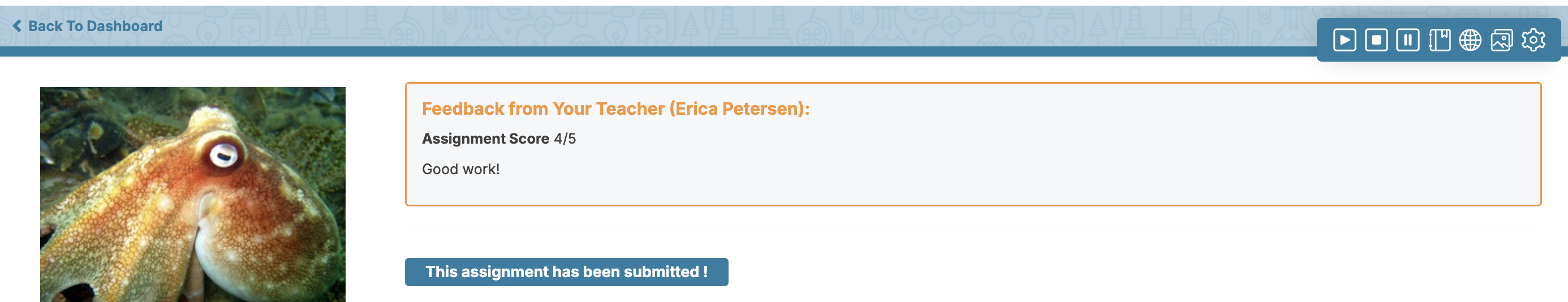Open the bookmarked notebook dictionary icon

coord(1439,40)
